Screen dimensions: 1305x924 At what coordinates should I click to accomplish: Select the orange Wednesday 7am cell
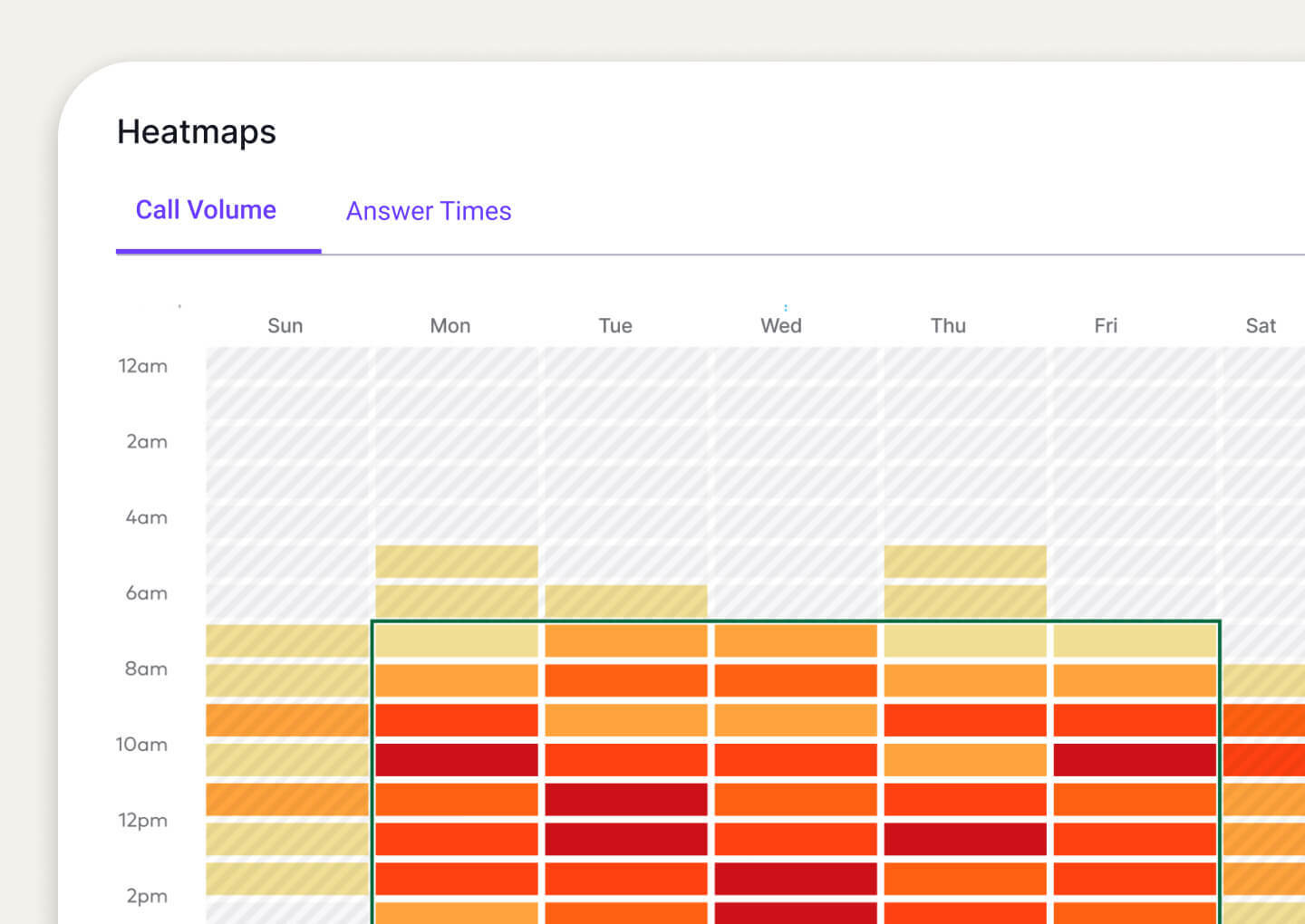coord(796,640)
